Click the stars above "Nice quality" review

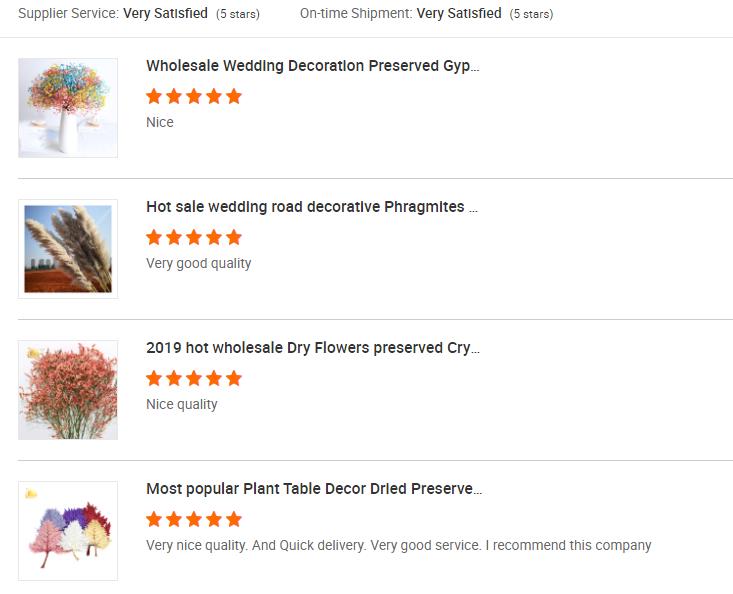coord(194,379)
